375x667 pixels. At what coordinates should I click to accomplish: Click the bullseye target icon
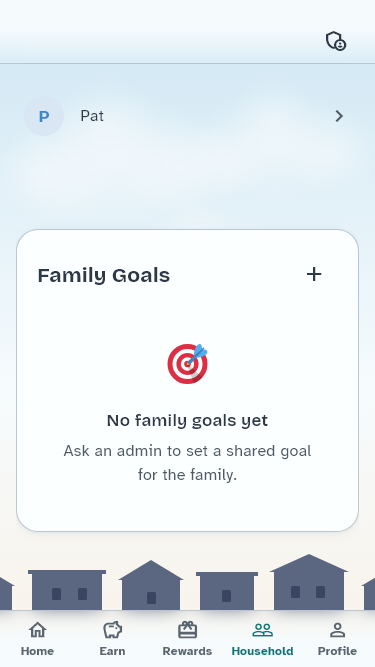pos(188,364)
